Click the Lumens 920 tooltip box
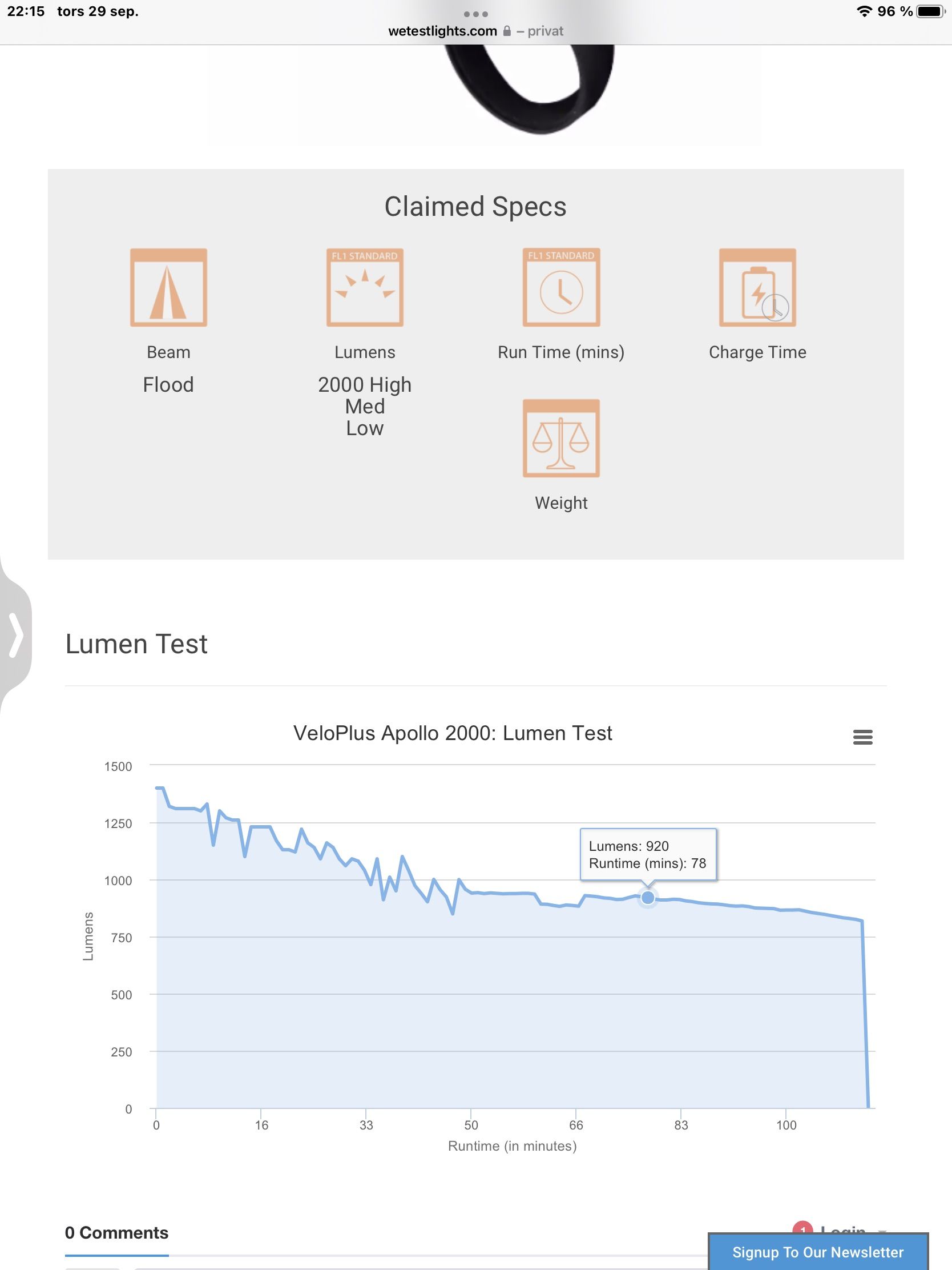The height and width of the screenshot is (1270, 952). coord(648,854)
